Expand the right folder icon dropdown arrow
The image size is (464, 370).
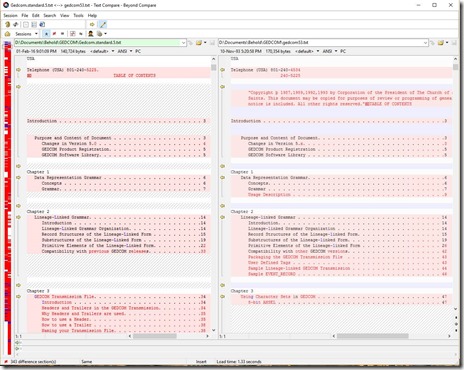[447, 43]
